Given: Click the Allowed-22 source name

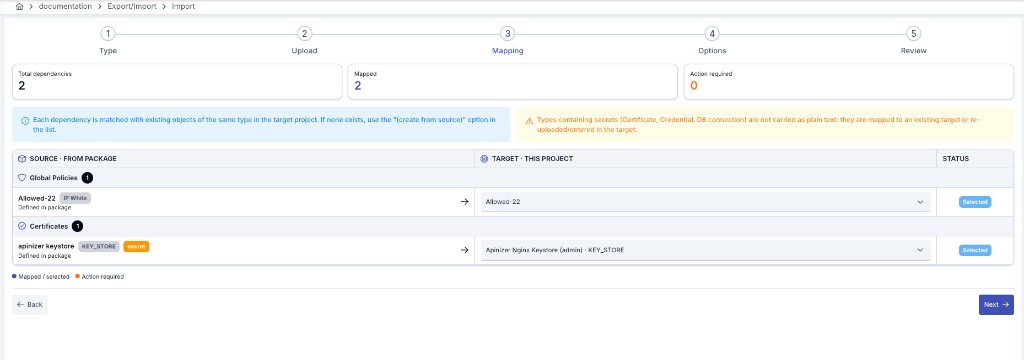Looking at the screenshot, I should point(37,198).
